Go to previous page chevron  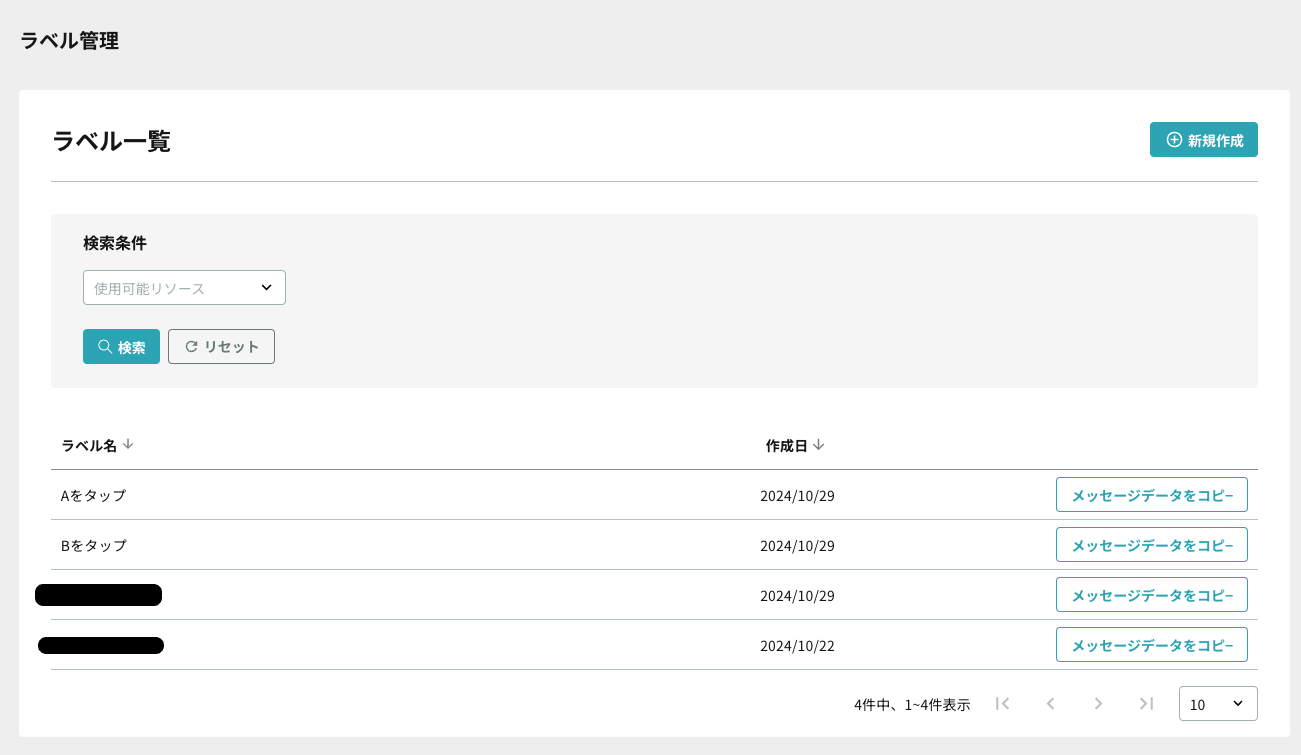pyautogui.click(x=1050, y=703)
